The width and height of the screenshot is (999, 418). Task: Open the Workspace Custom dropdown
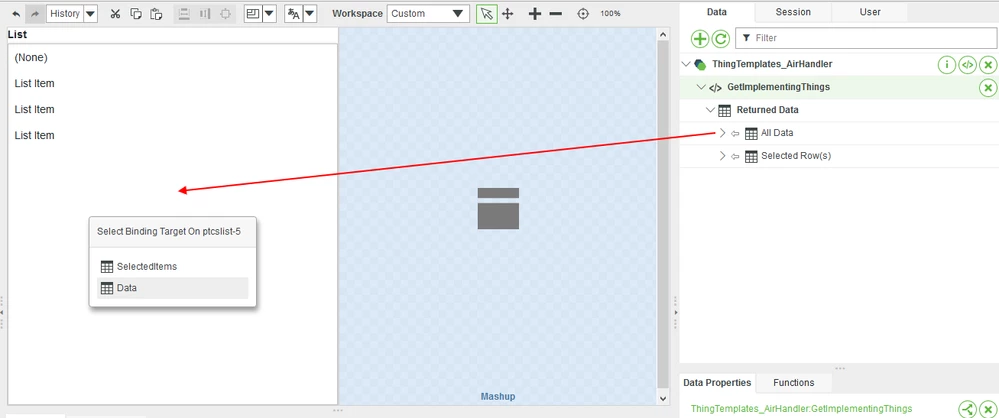pos(428,13)
